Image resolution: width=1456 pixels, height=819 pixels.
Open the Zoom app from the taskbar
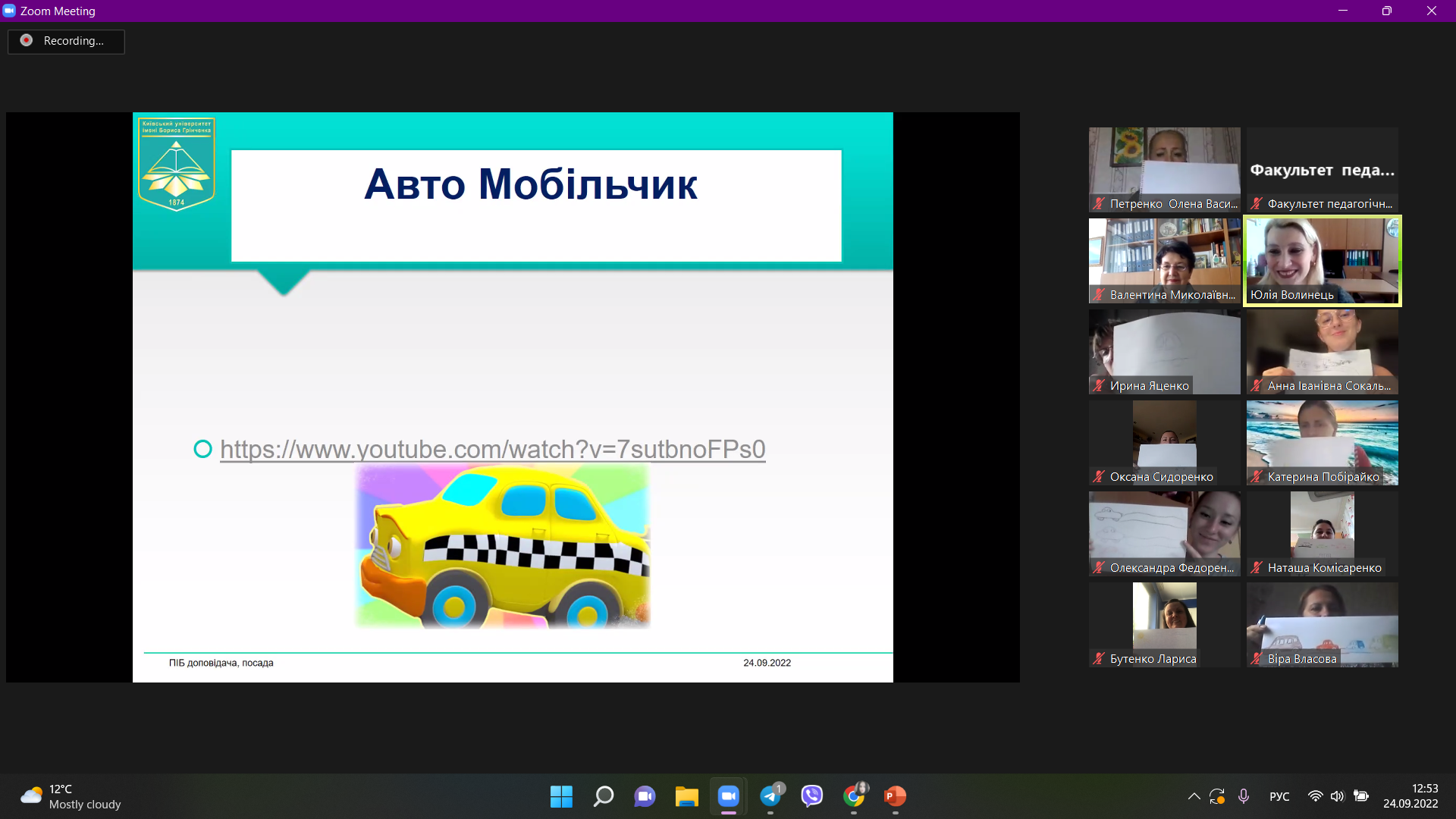click(x=728, y=797)
